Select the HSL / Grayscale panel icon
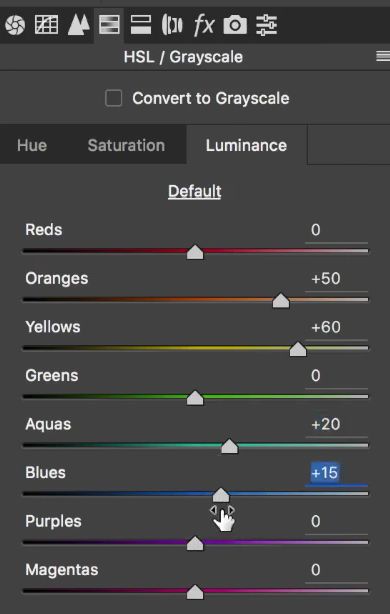Image resolution: width=390 pixels, height=614 pixels. (109, 25)
